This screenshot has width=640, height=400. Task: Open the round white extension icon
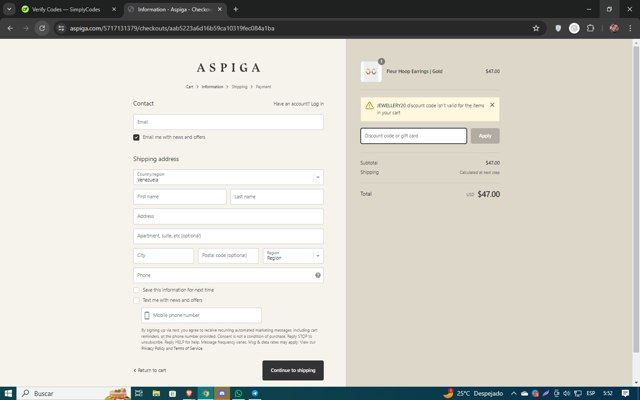[574, 28]
